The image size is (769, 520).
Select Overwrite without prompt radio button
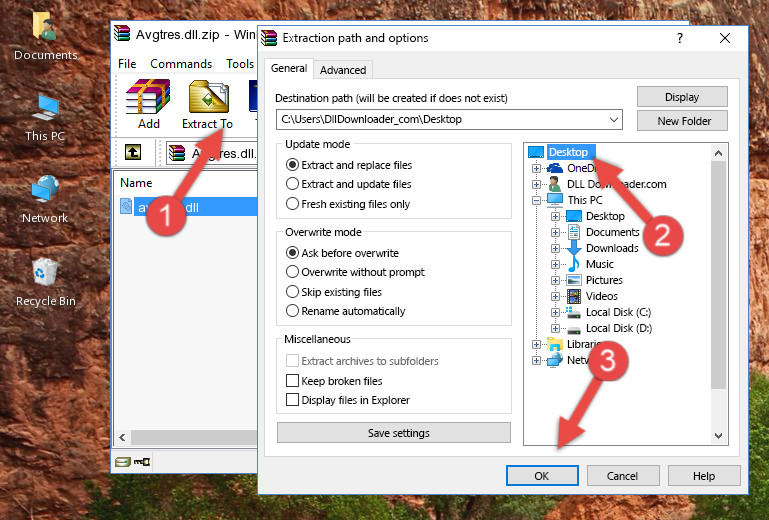coord(292,272)
